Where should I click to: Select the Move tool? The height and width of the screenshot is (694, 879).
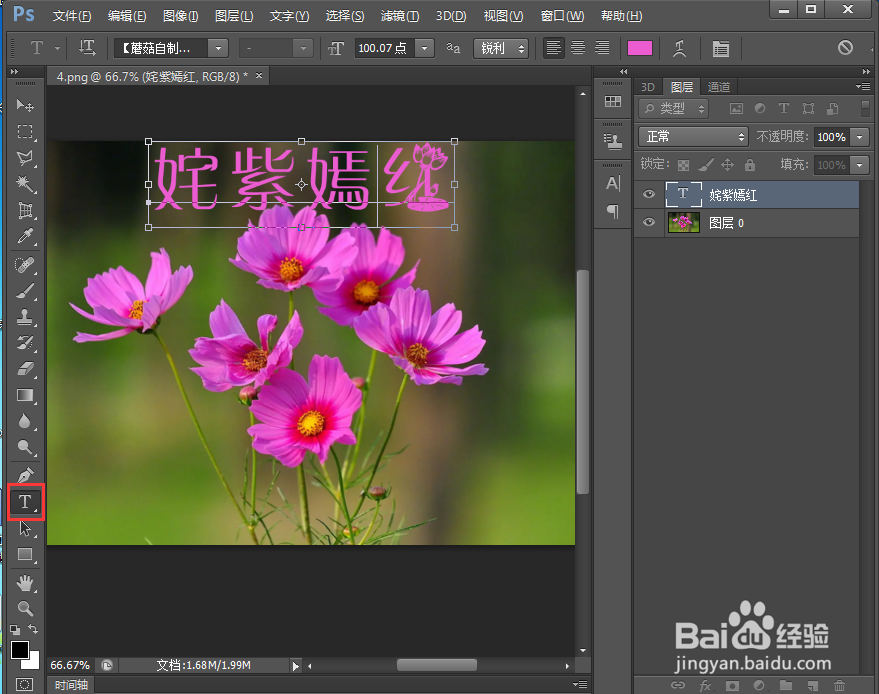(x=25, y=105)
